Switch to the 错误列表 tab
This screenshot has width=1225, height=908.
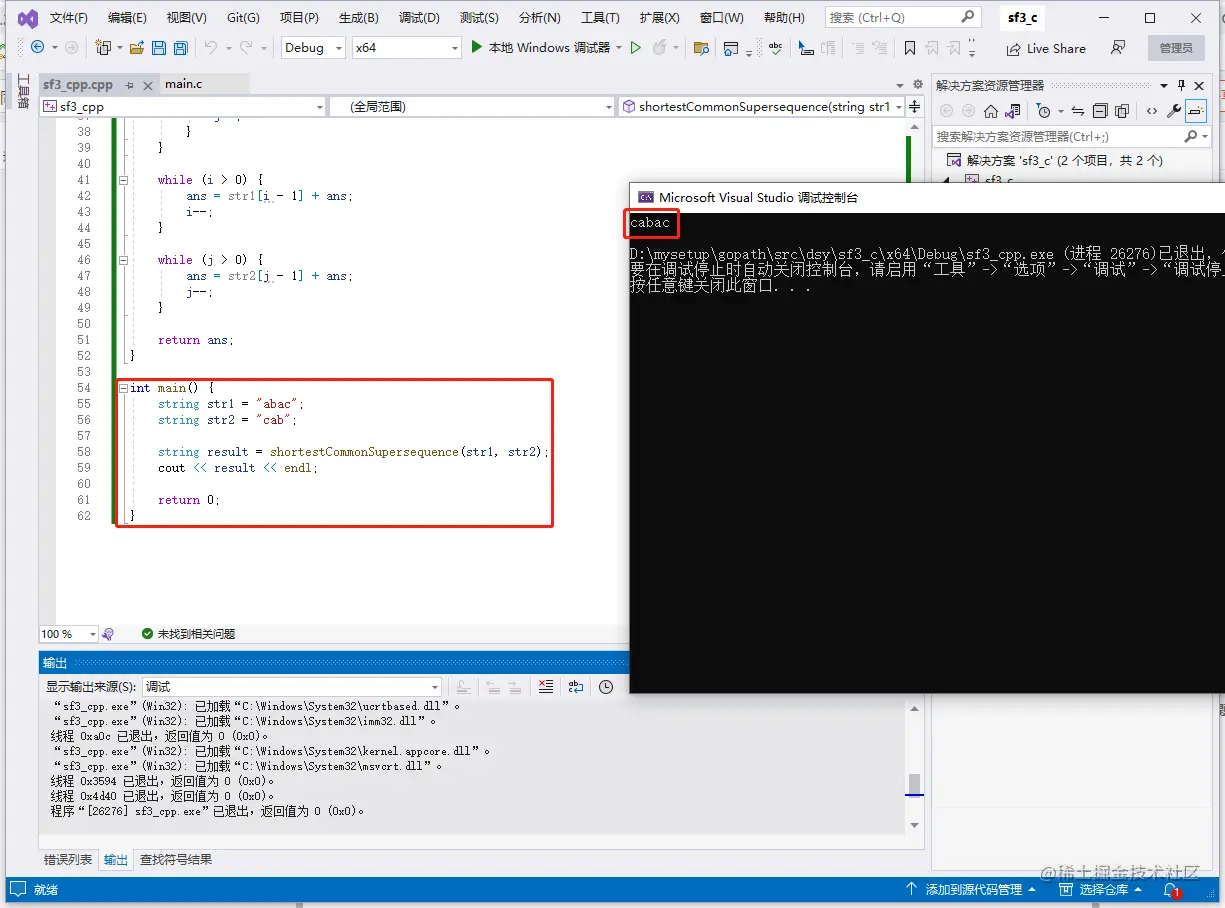tap(68, 859)
